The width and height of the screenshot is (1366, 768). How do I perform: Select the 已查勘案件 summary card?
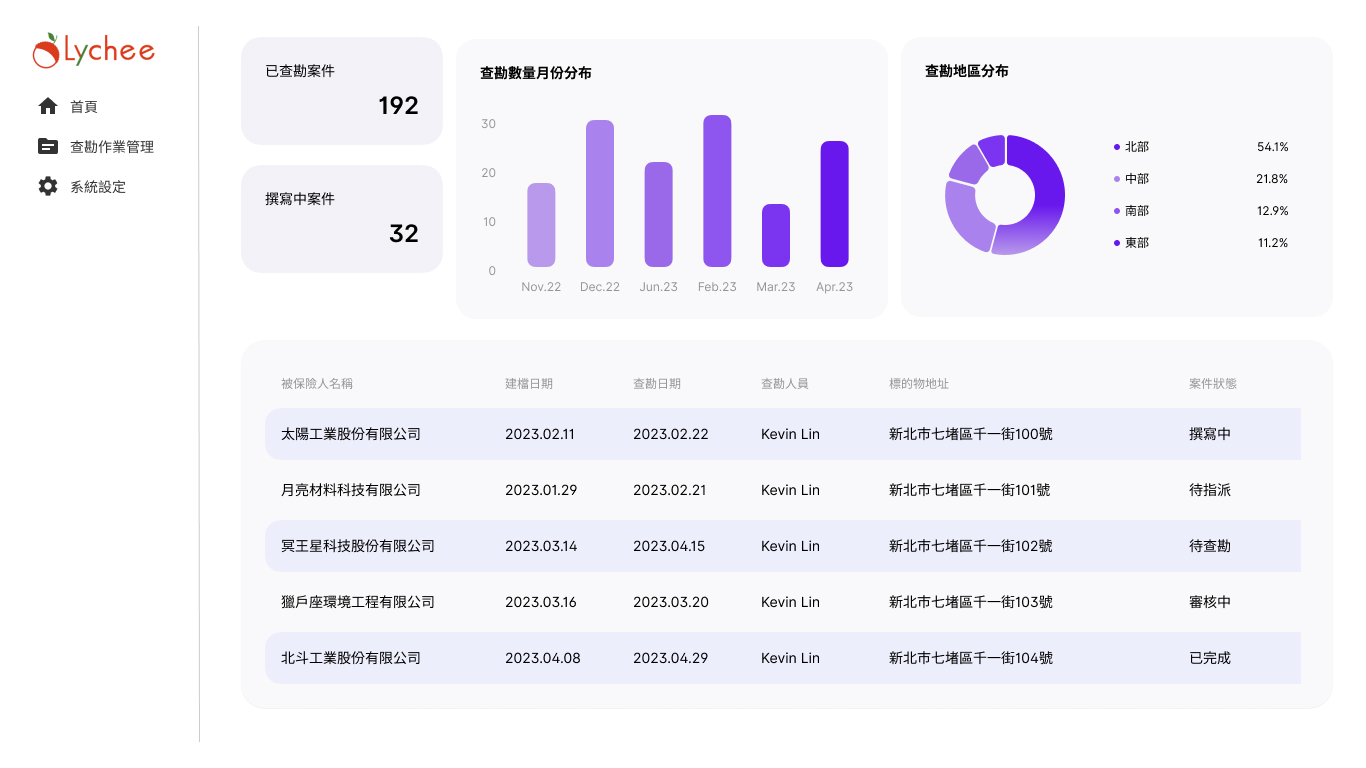pos(341,91)
